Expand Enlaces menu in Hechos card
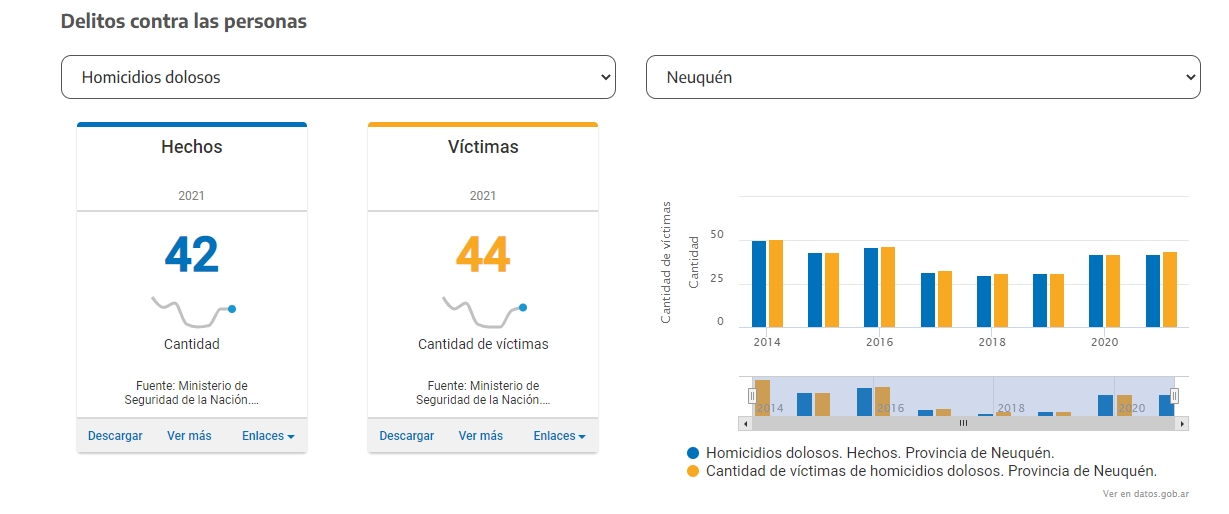Viewport: 1229px width, 514px height. coord(267,436)
